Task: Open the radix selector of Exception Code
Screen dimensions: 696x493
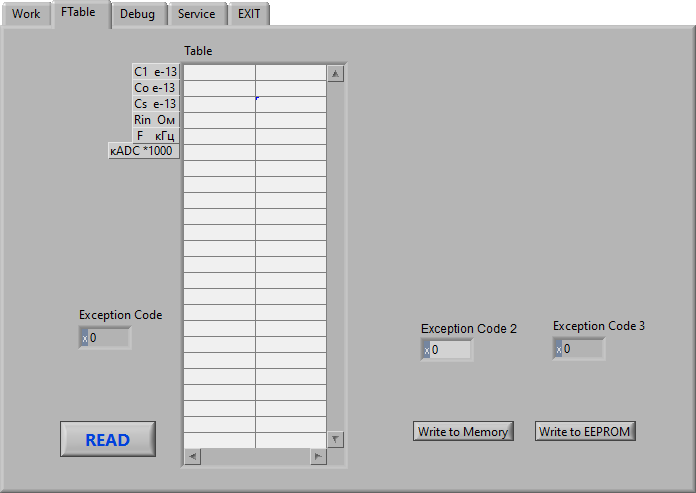Action: coord(84,338)
